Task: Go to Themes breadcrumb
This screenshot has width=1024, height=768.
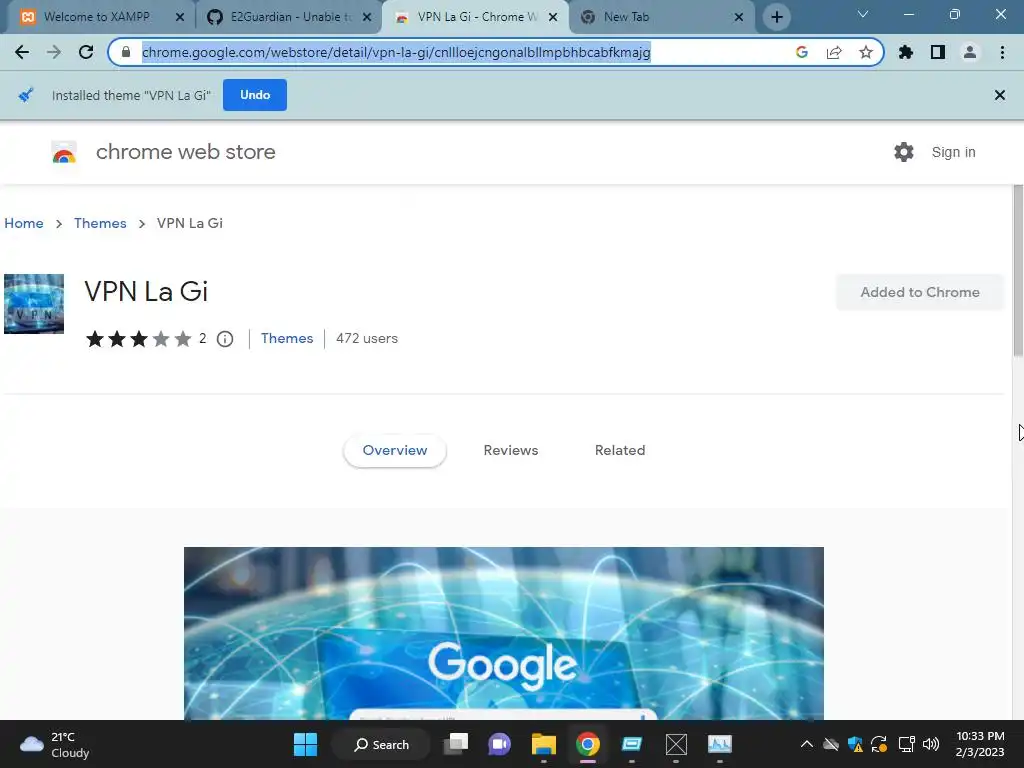Action: 100,223
